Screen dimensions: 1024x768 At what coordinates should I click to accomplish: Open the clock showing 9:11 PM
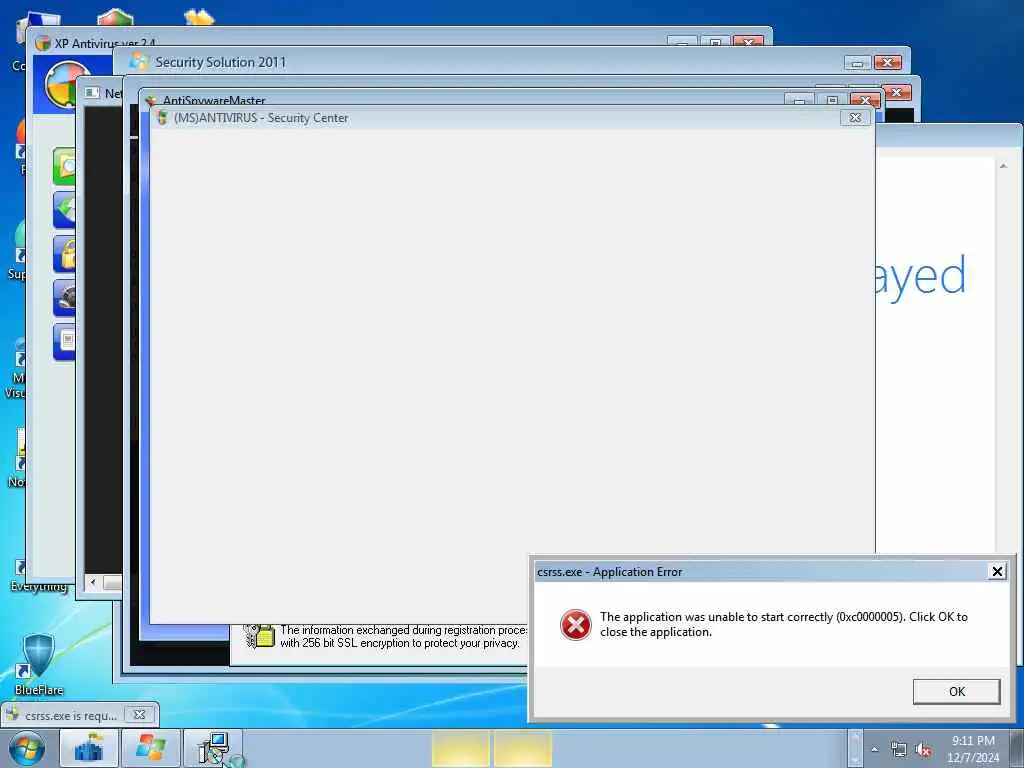pos(973,749)
